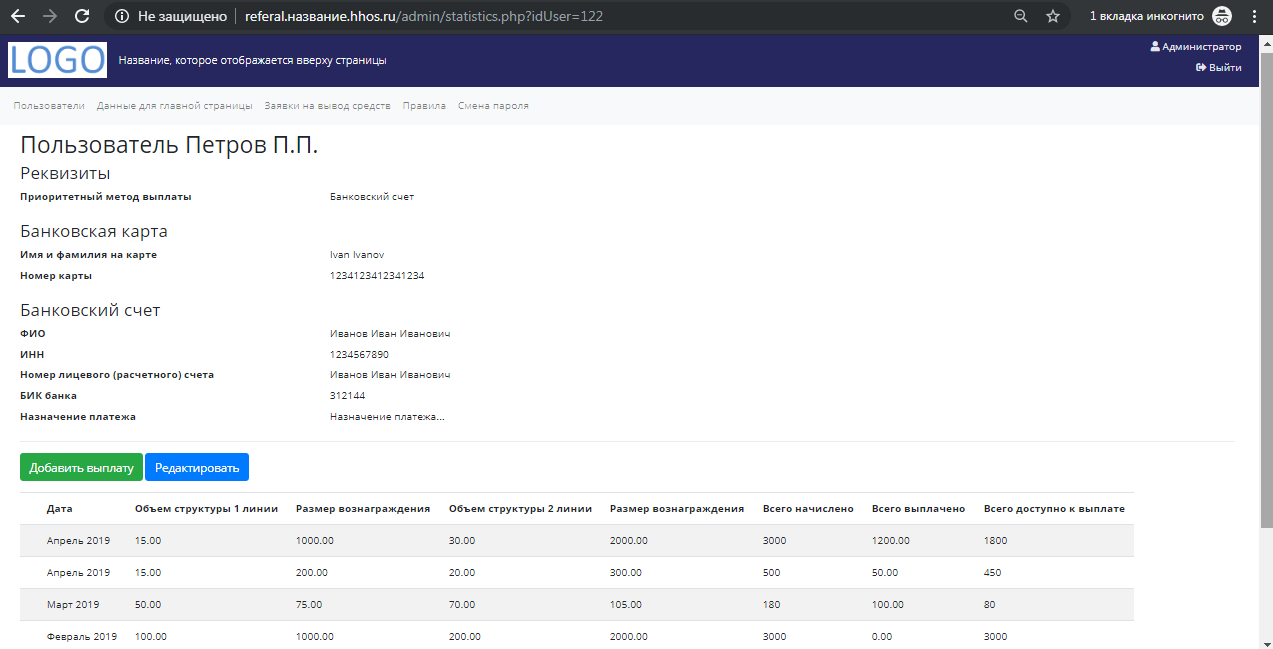Click the Реквизиты section heading

[65, 174]
